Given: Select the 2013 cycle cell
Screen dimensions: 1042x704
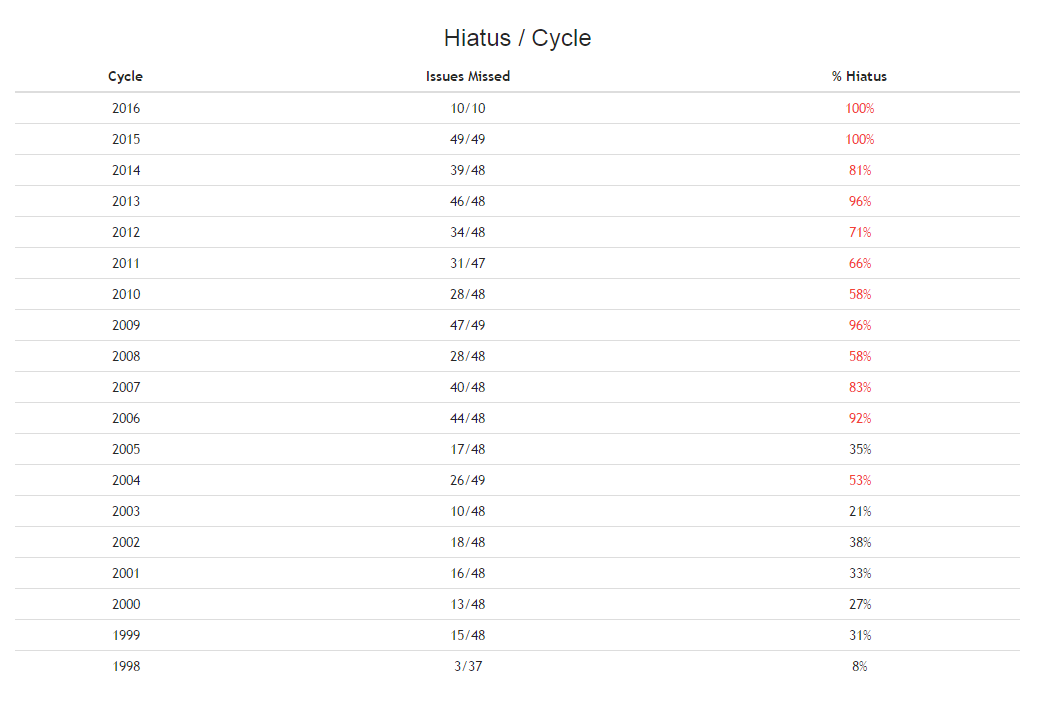Looking at the screenshot, I should (x=126, y=201).
